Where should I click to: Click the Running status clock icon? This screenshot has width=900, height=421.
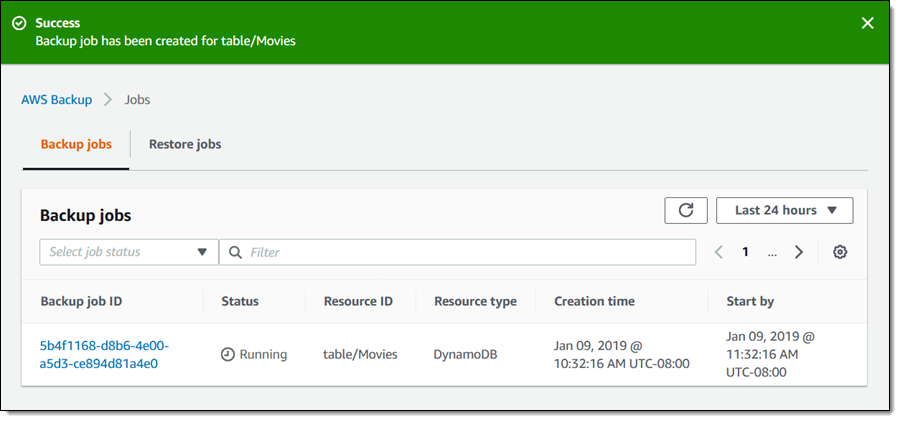(228, 354)
